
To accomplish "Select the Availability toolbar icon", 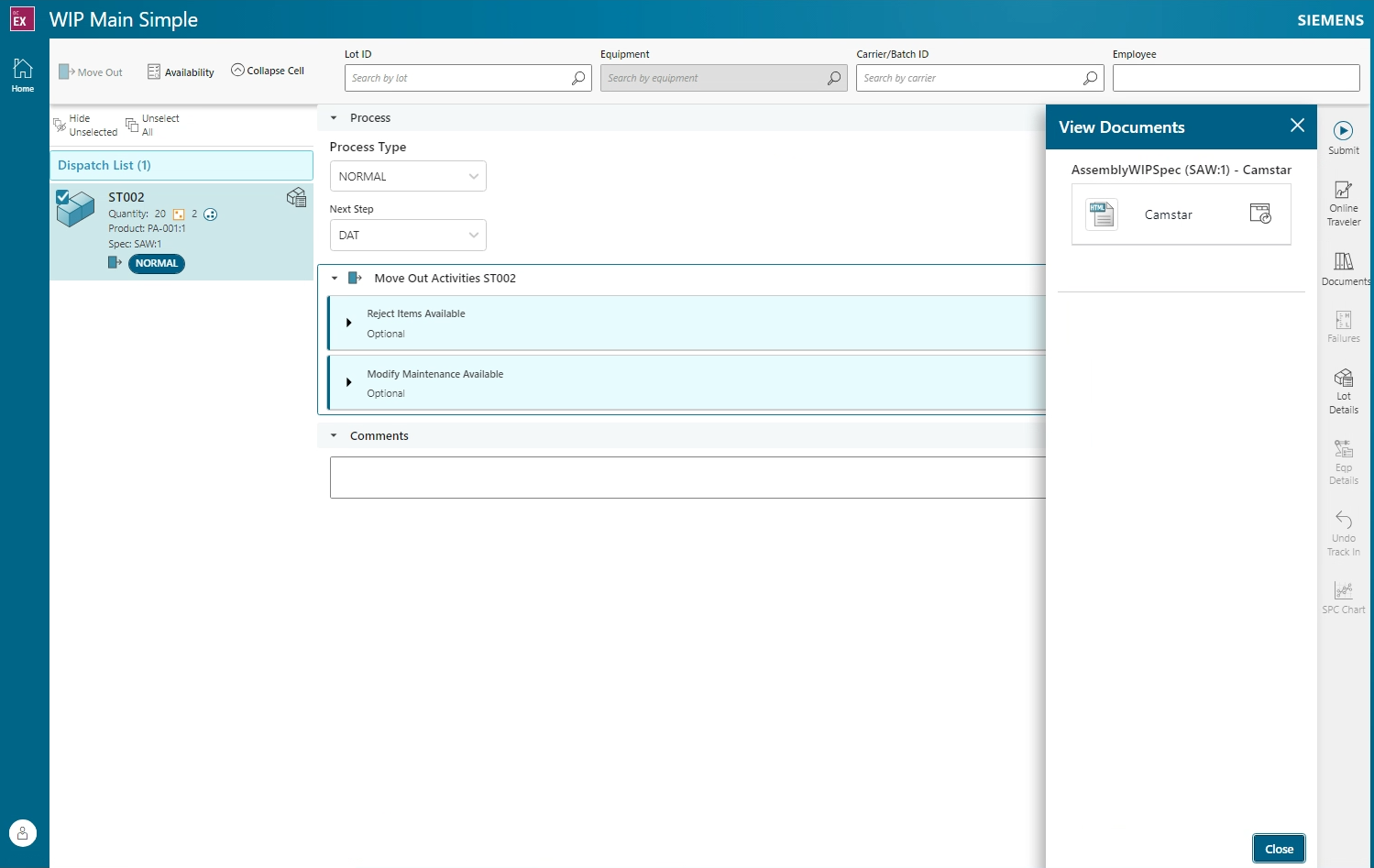I will tap(180, 71).
